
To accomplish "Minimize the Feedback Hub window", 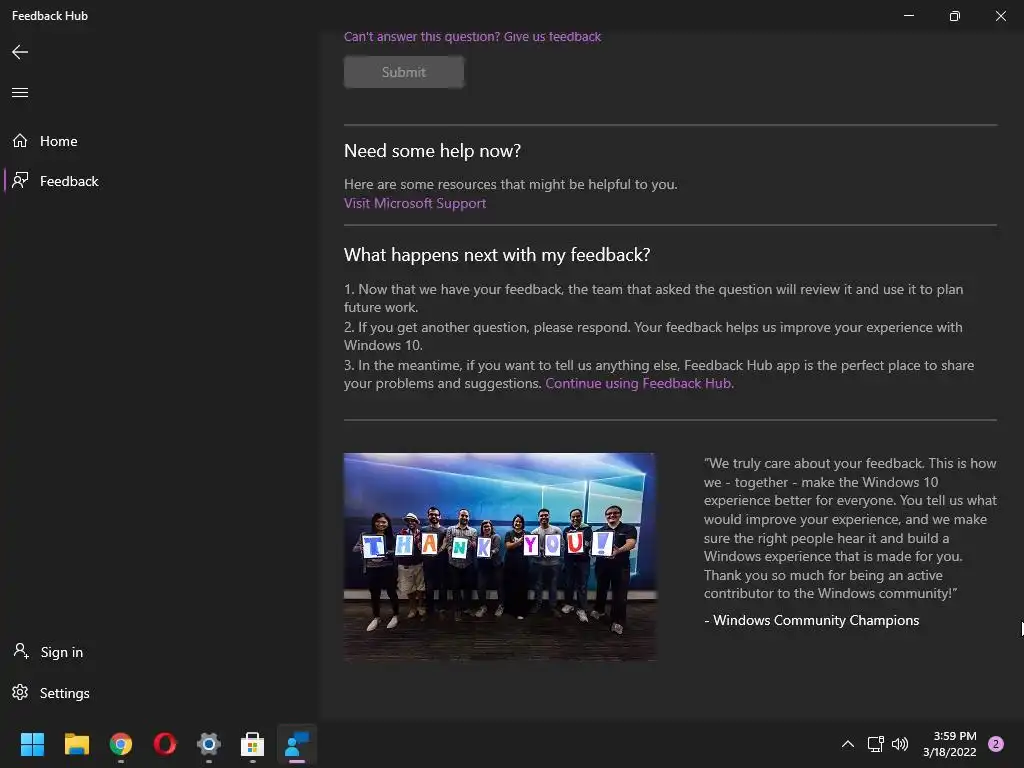I will click(x=909, y=15).
